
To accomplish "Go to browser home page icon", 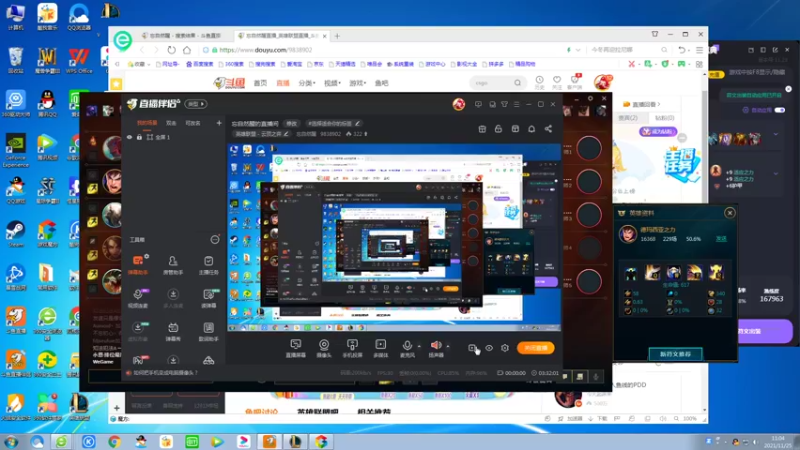I will tap(187, 50).
